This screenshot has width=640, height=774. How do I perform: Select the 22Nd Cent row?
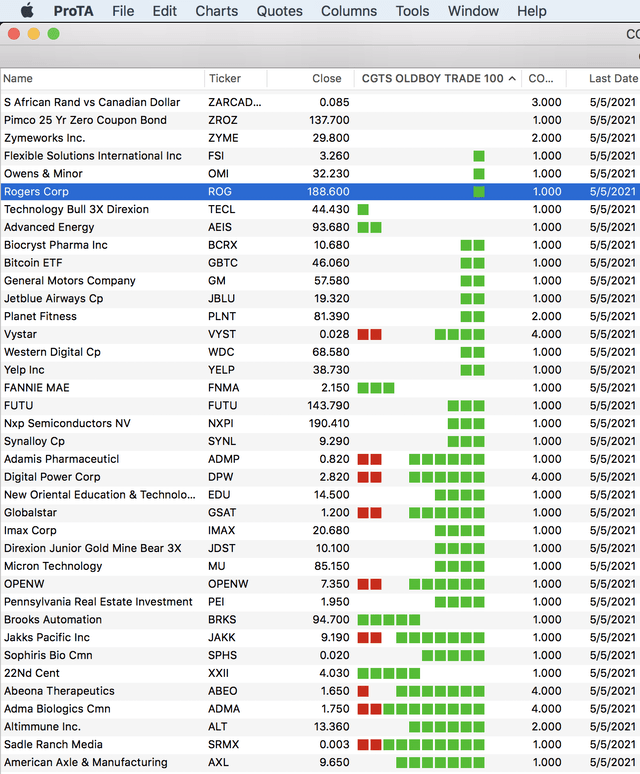pyautogui.click(x=320, y=673)
